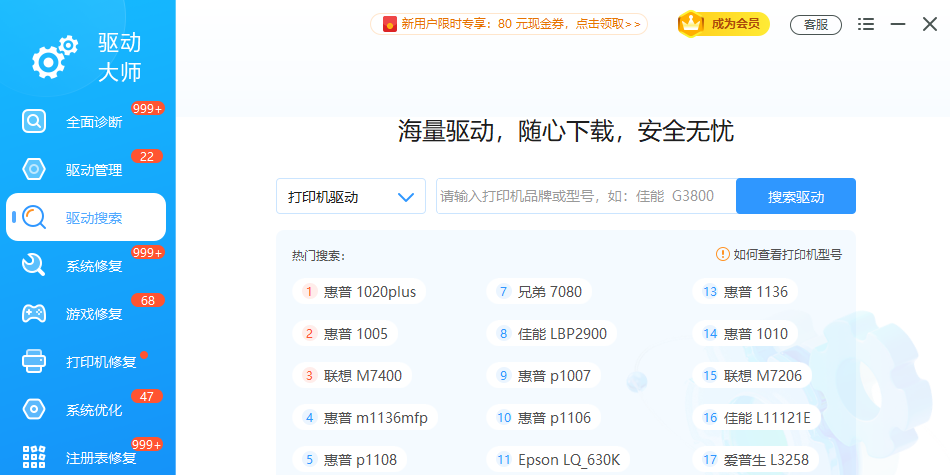Go to 游戏修复 menu item

click(86, 313)
